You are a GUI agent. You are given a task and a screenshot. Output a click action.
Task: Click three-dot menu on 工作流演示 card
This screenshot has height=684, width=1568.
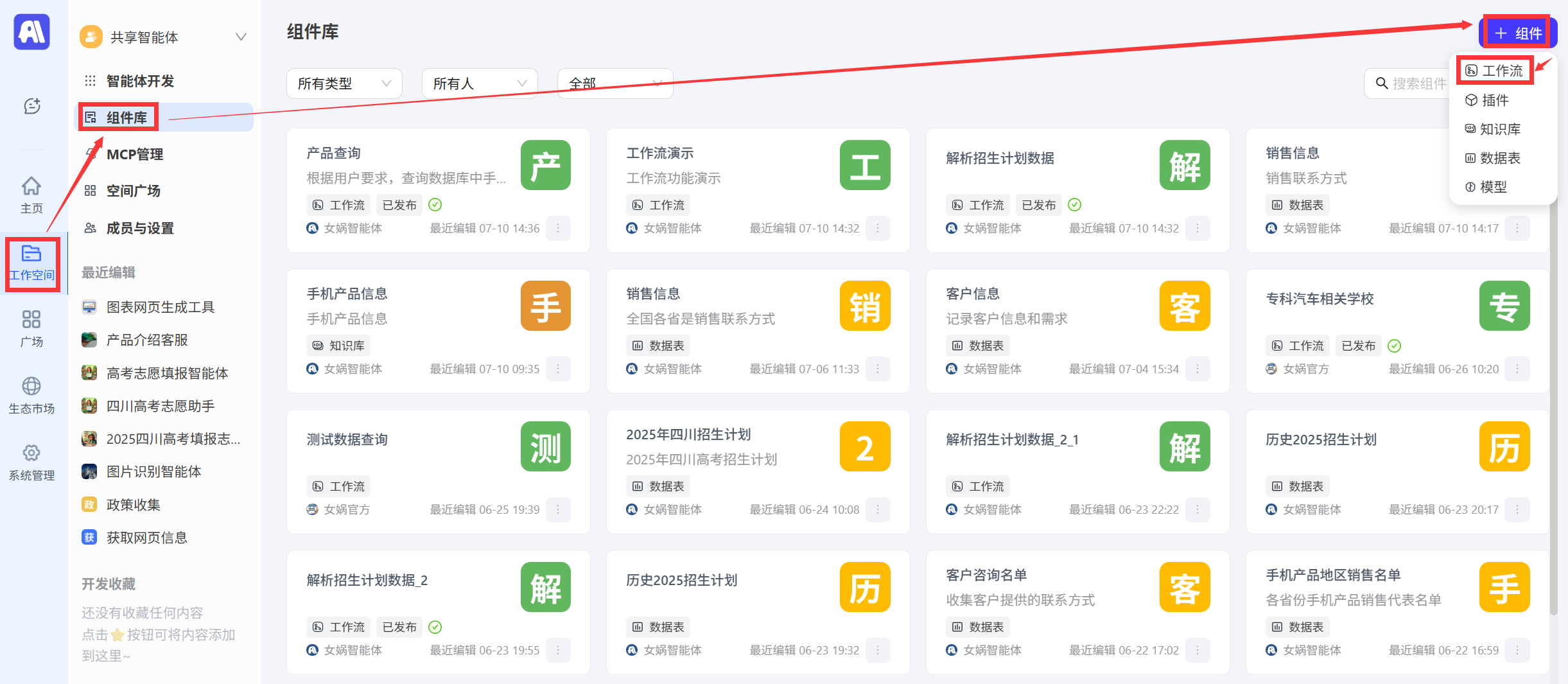coord(877,229)
